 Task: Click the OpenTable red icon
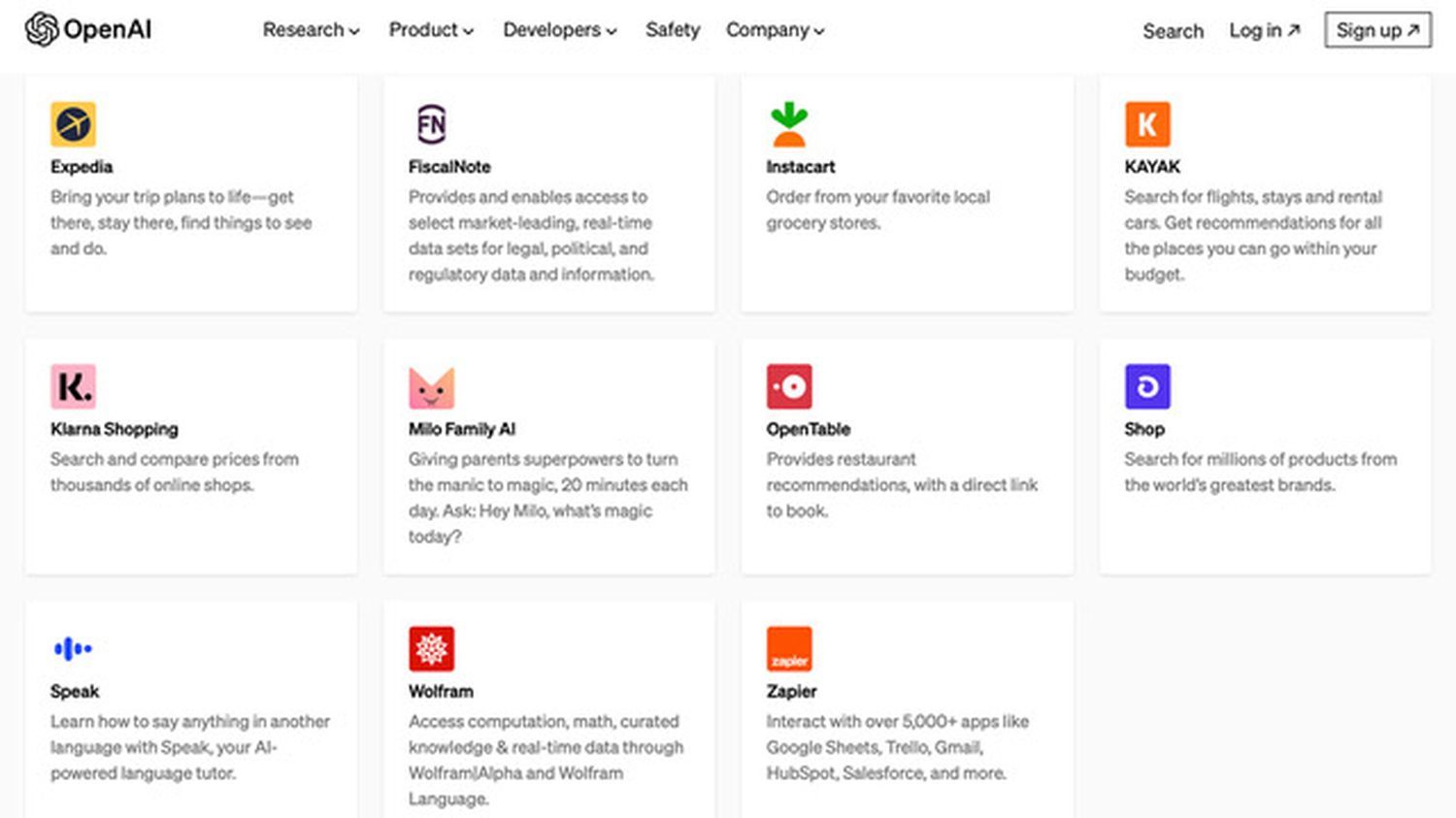(789, 386)
